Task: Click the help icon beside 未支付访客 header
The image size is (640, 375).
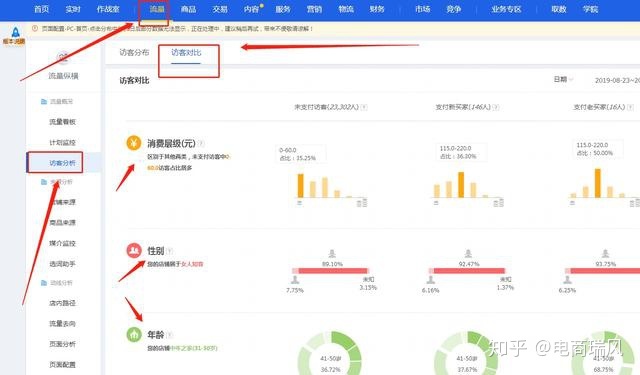Action: click(x=364, y=107)
